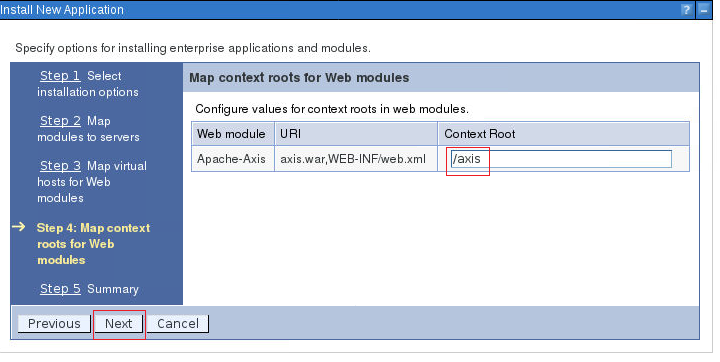The image size is (720, 362).
Task: Click the Configure values description text
Action: [332, 109]
